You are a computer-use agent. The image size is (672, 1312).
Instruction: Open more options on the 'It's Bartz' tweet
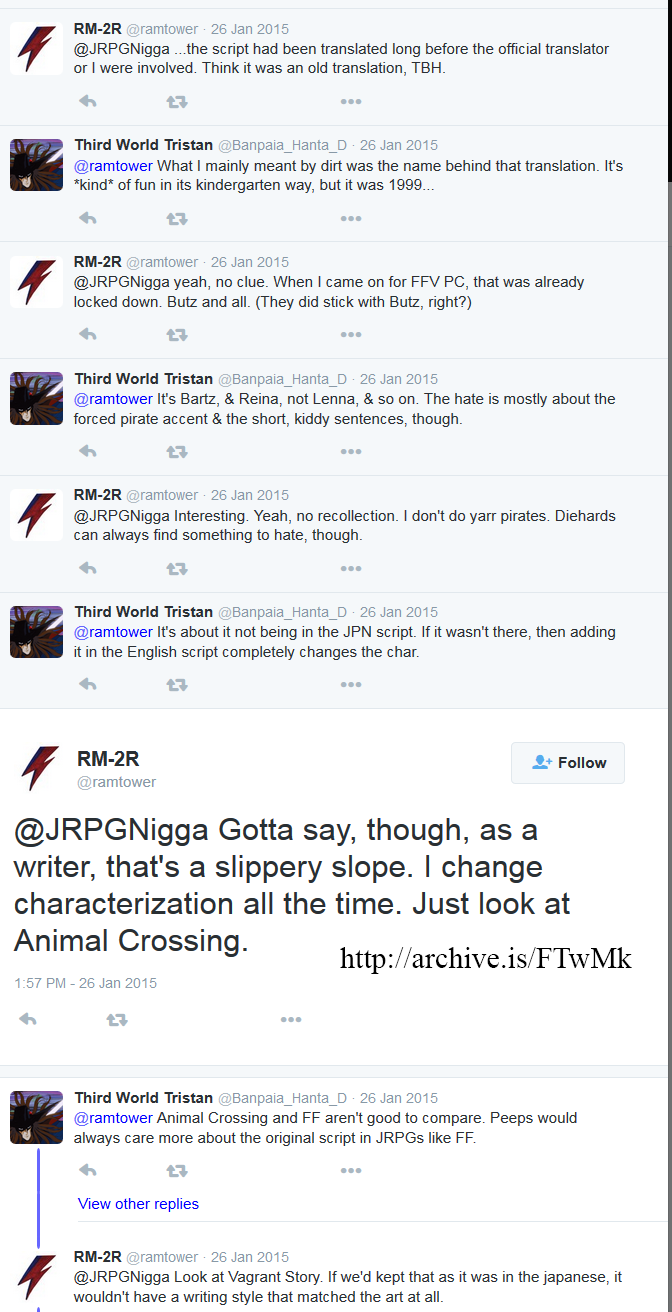pyautogui.click(x=350, y=452)
